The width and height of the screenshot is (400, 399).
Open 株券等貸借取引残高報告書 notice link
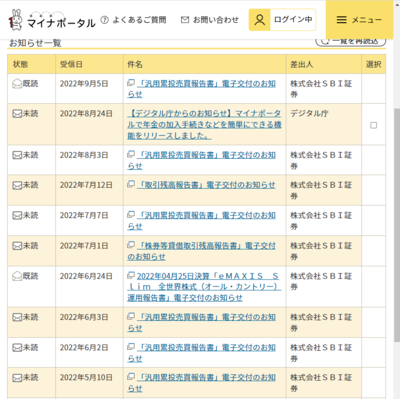click(202, 251)
